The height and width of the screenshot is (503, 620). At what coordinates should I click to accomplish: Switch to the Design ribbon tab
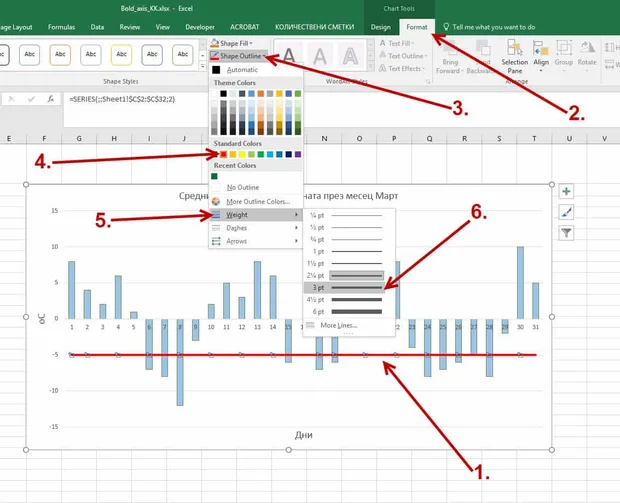click(380, 27)
